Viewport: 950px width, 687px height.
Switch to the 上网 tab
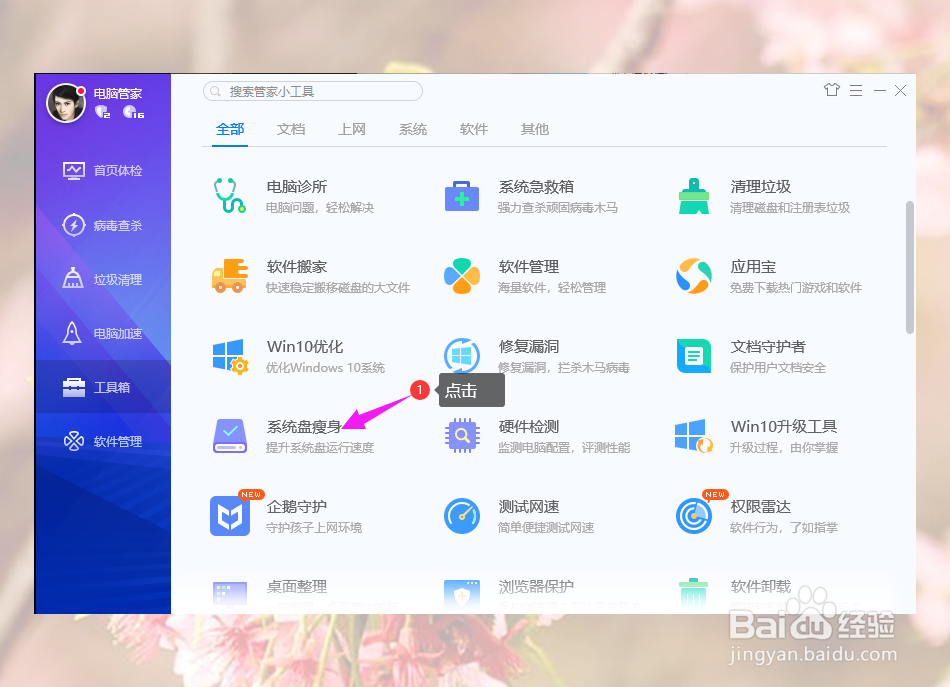click(x=352, y=129)
